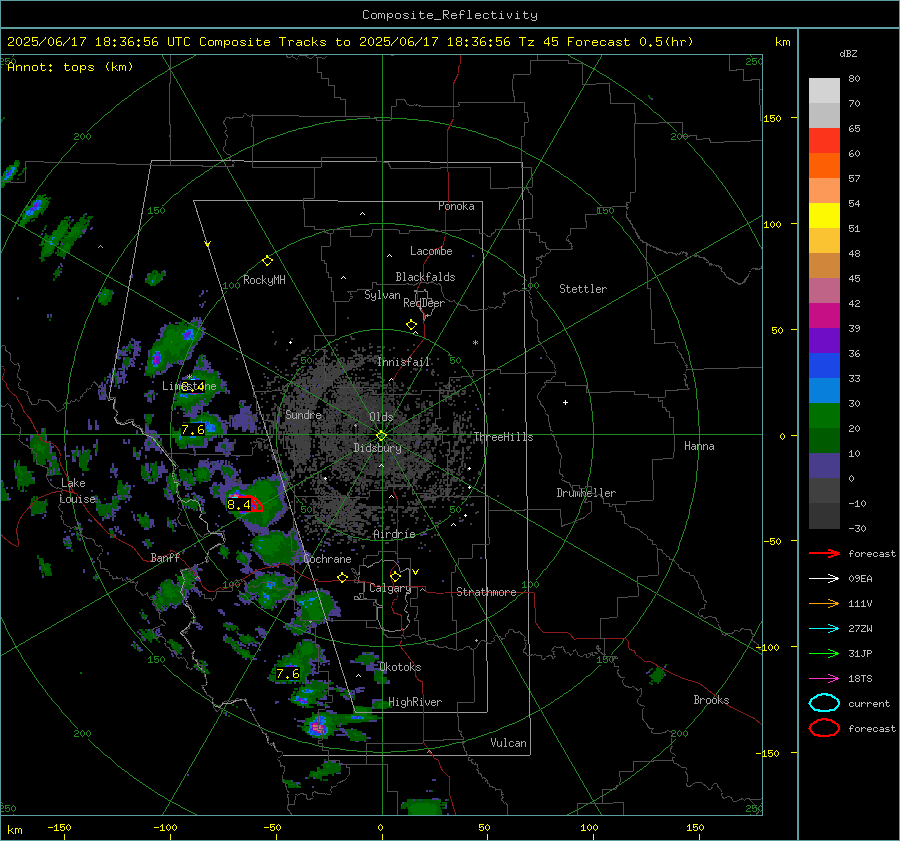Image resolution: width=900 pixels, height=841 pixels.
Task: Click the Composite Tracks timestamp header line
Action: [x=350, y=42]
